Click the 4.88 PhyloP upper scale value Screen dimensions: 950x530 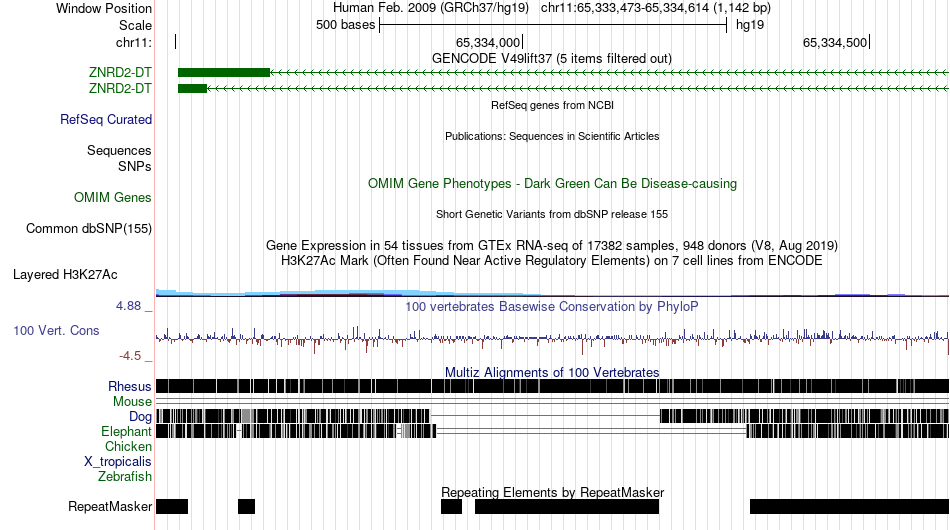point(128,306)
